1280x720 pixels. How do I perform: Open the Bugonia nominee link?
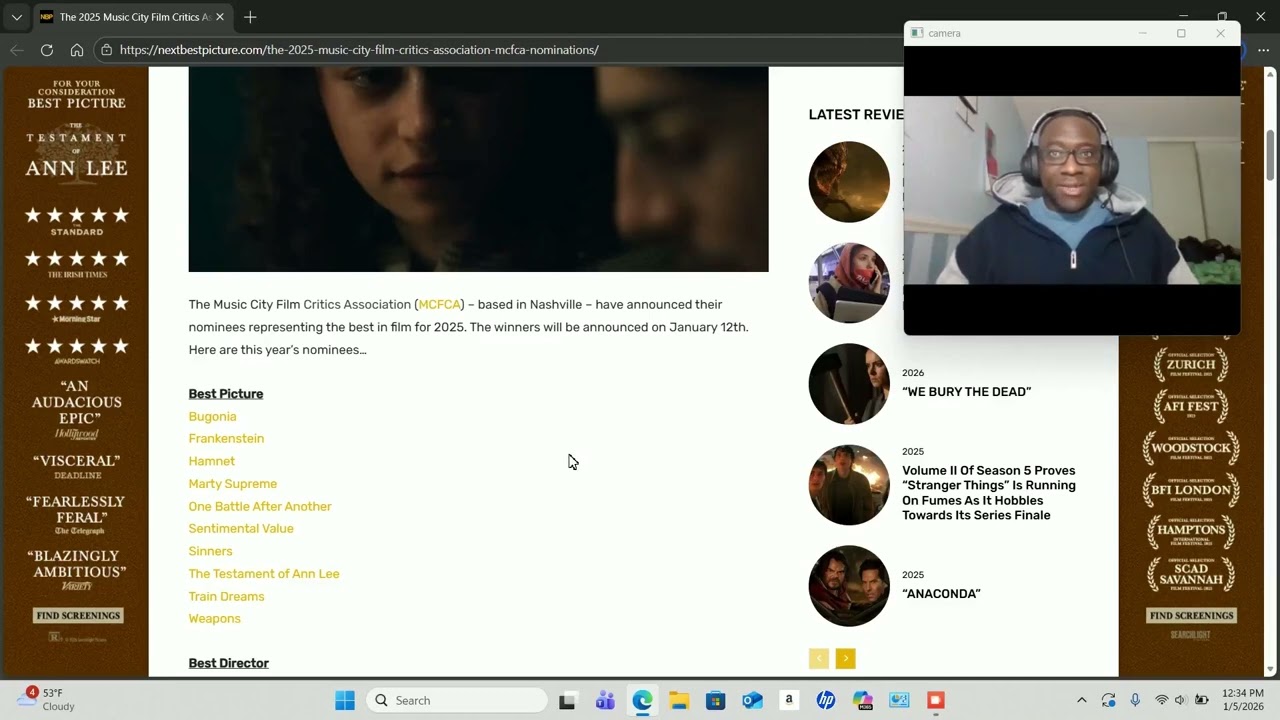click(x=212, y=416)
